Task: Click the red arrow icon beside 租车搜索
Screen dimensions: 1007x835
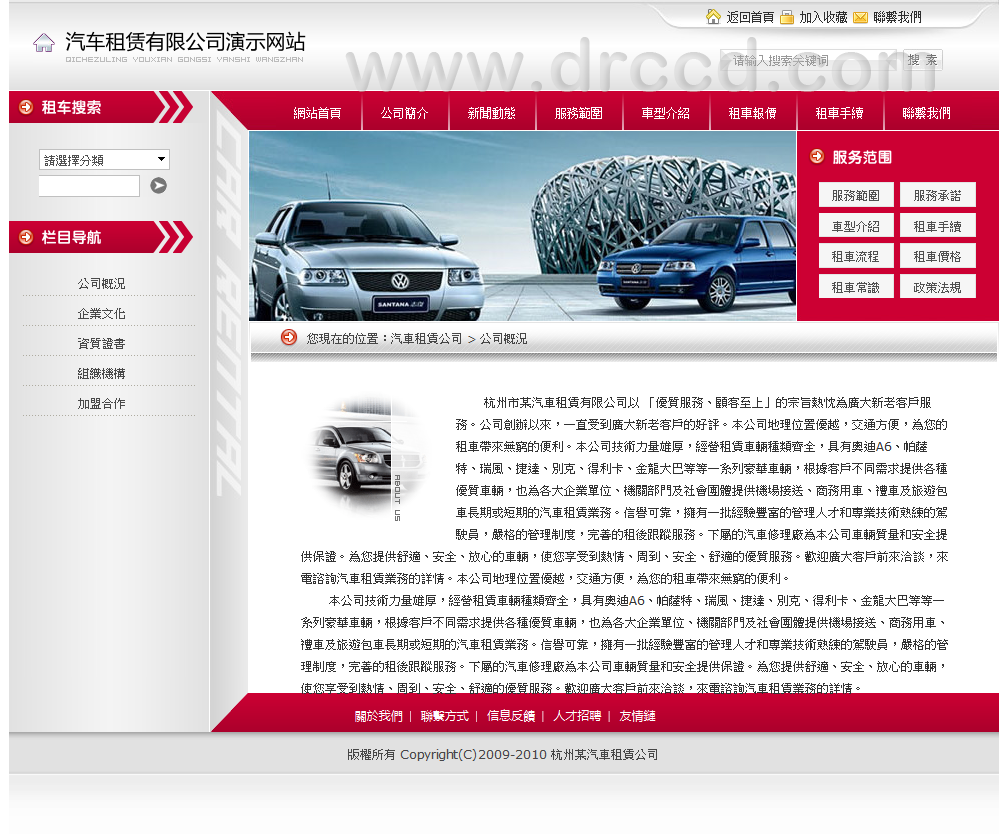Action: [x=26, y=107]
